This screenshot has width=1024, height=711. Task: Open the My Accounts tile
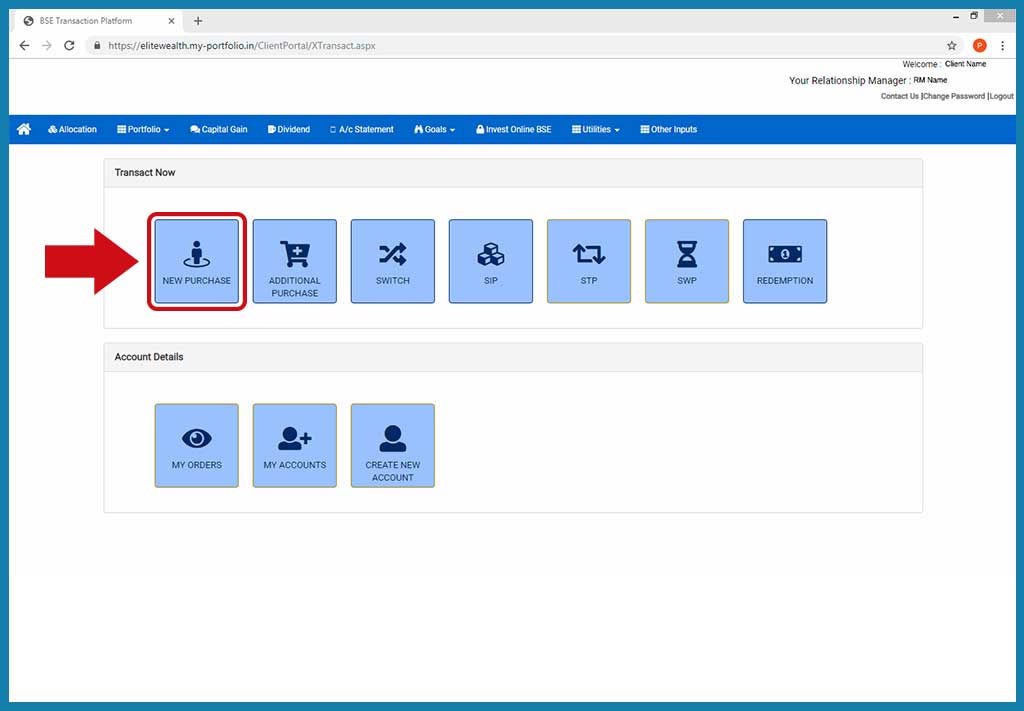click(295, 445)
